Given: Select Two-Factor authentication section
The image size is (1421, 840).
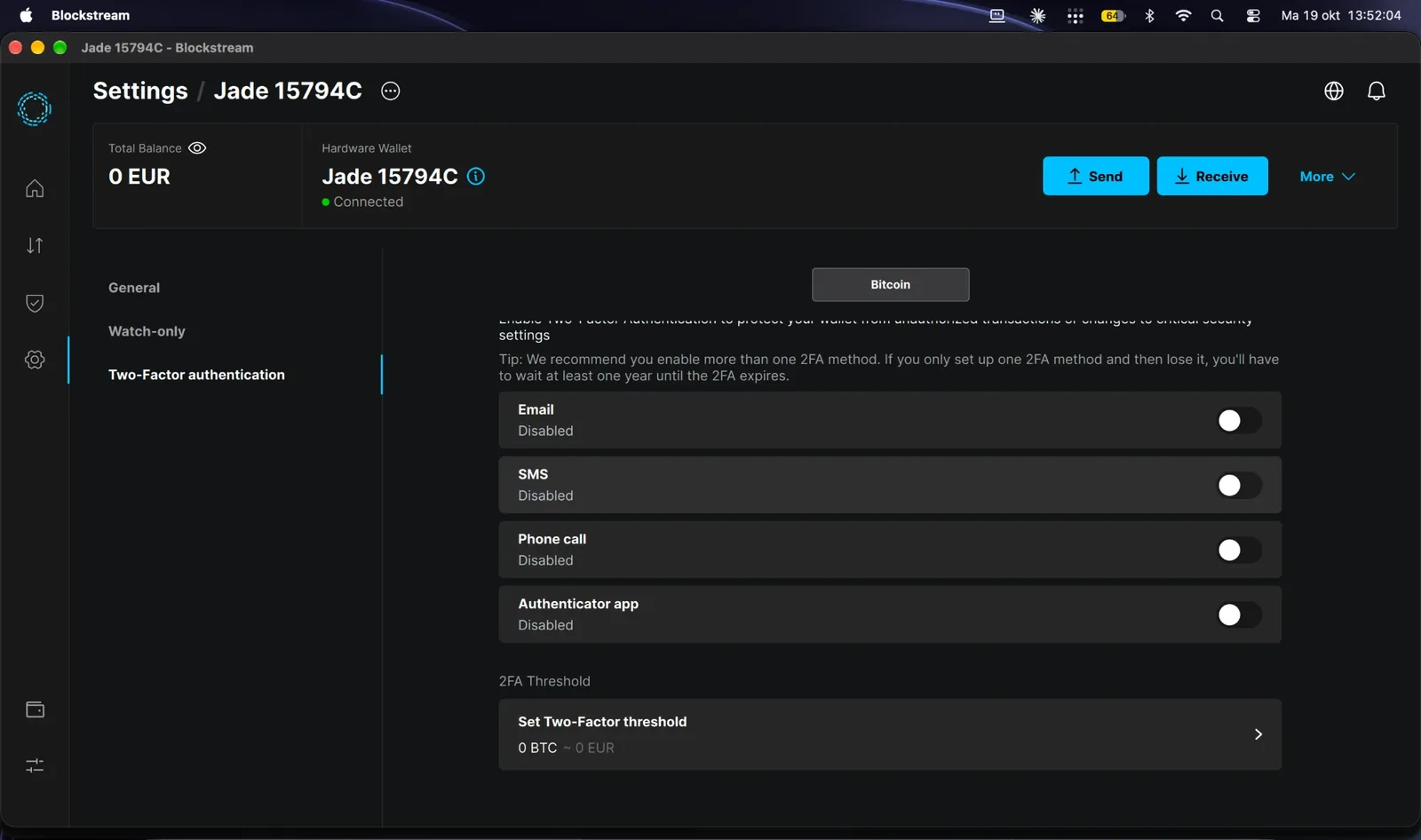Looking at the screenshot, I should pos(196,375).
